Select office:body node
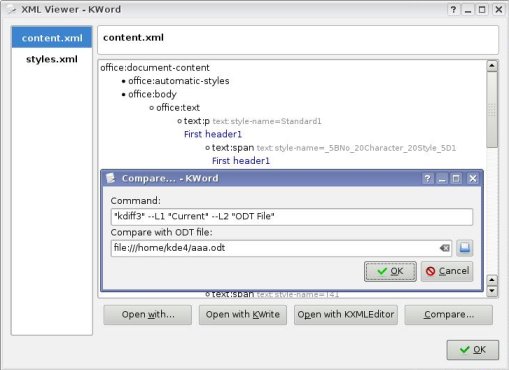 (152, 94)
